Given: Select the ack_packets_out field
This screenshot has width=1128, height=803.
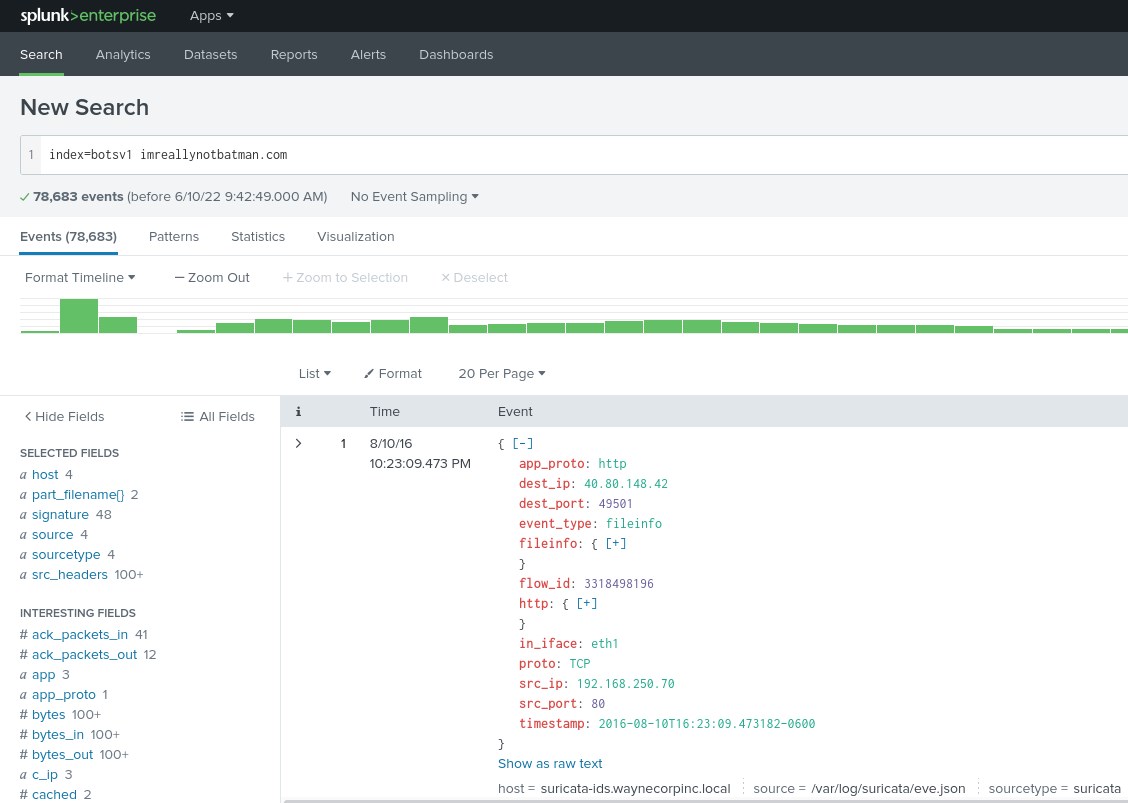Looking at the screenshot, I should [x=84, y=655].
